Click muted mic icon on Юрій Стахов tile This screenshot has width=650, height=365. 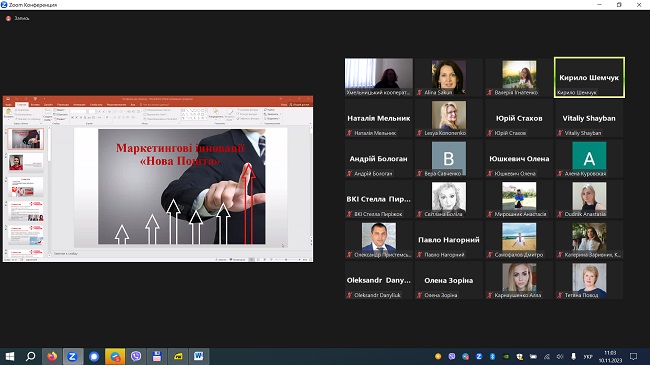pos(490,133)
